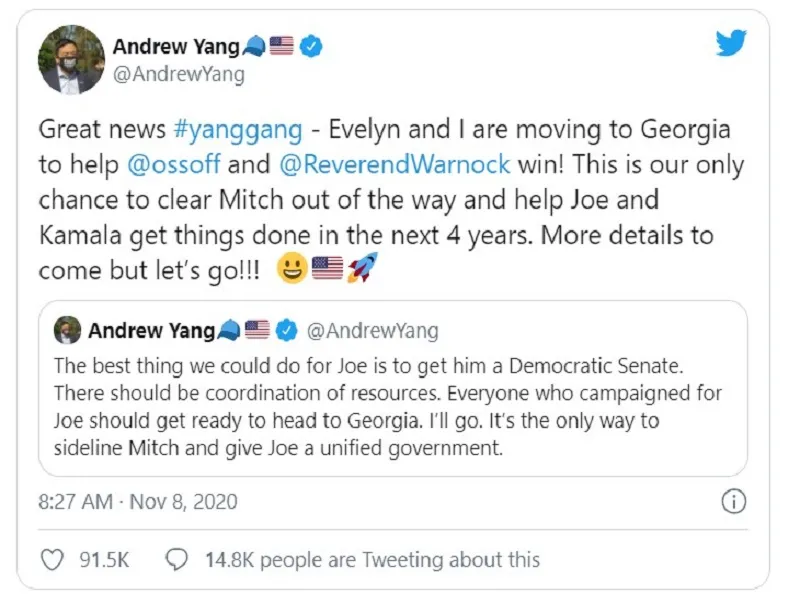Open Andrew Yang's profile picture
This screenshot has width=800, height=600.
(x=70, y=59)
